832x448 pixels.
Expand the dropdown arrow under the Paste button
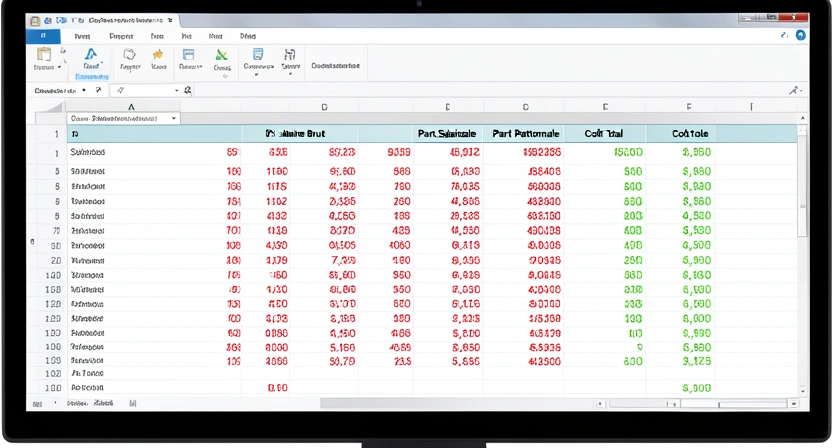click(59, 67)
